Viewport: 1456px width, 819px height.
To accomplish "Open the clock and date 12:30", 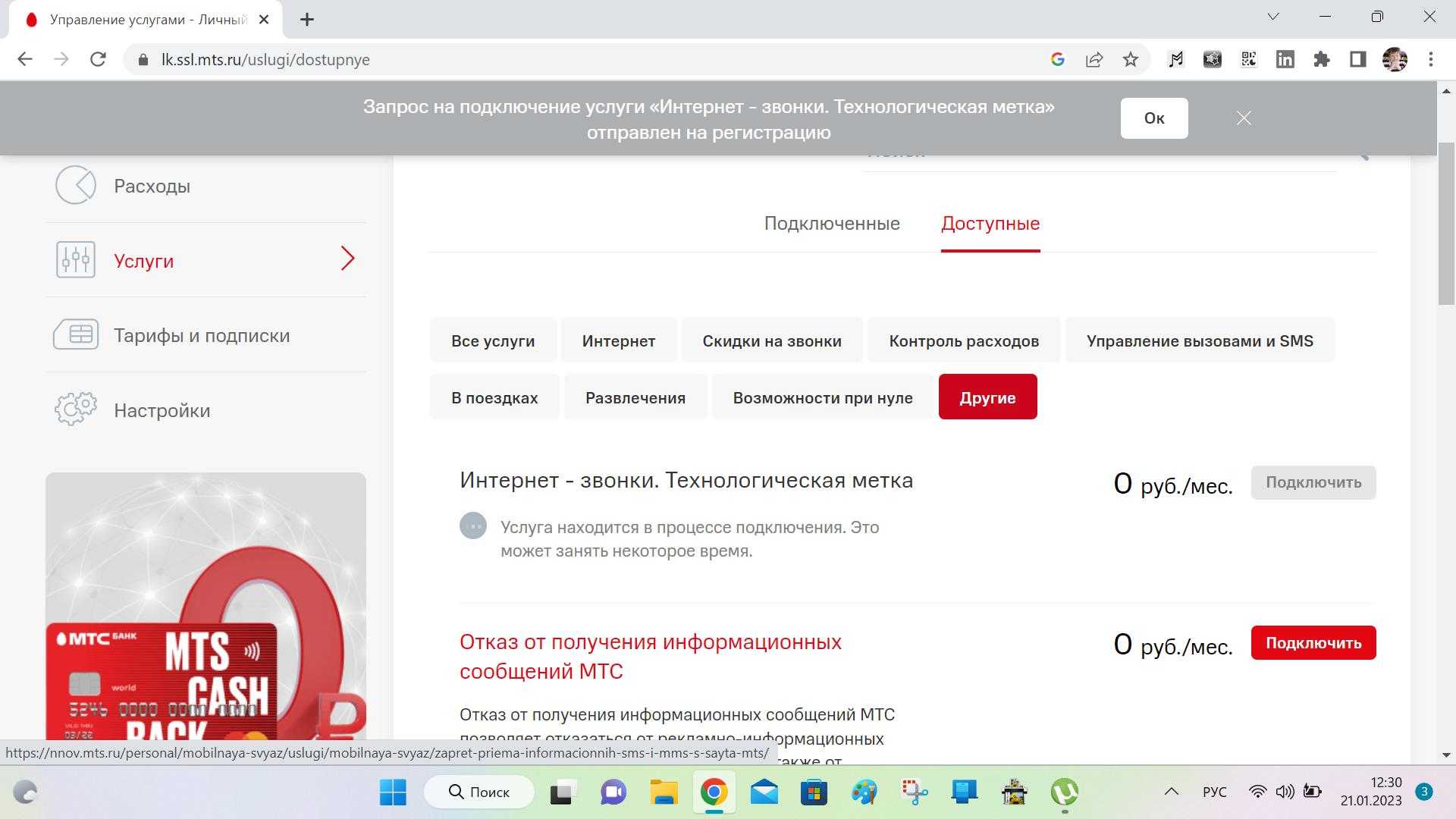I will [1371, 792].
